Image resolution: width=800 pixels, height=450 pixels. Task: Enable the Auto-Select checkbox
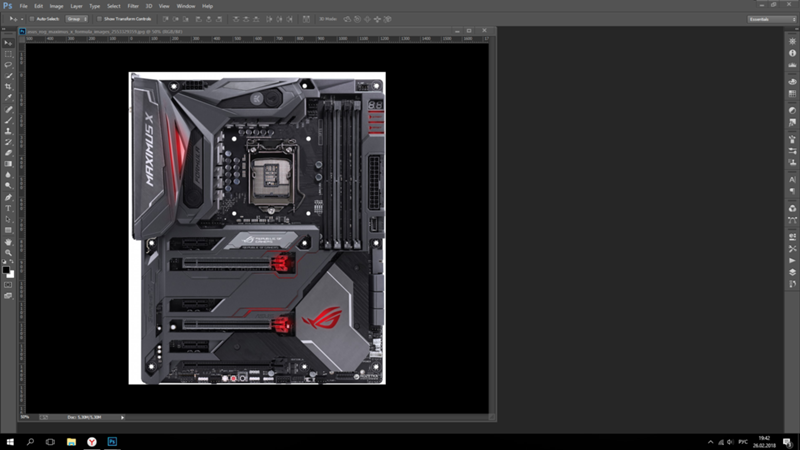pyautogui.click(x=32, y=19)
